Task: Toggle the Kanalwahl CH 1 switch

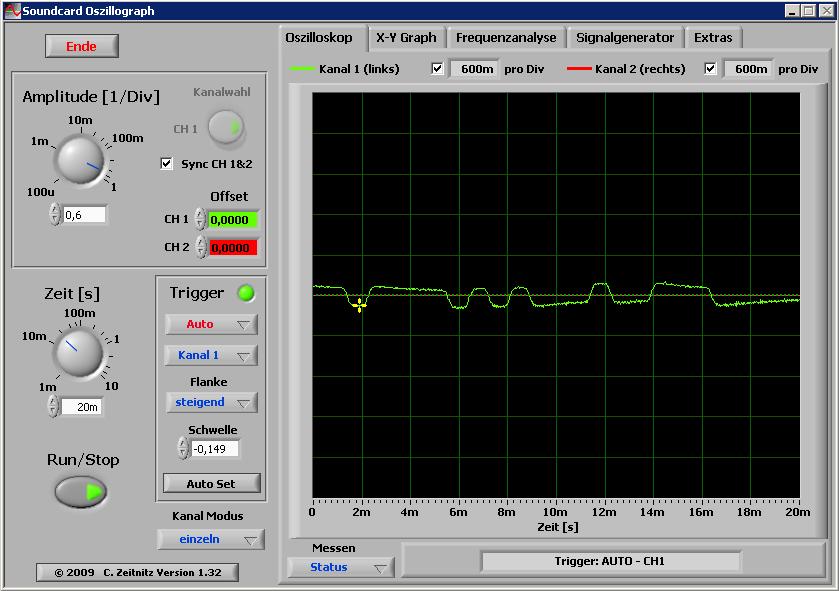Action: (227, 128)
